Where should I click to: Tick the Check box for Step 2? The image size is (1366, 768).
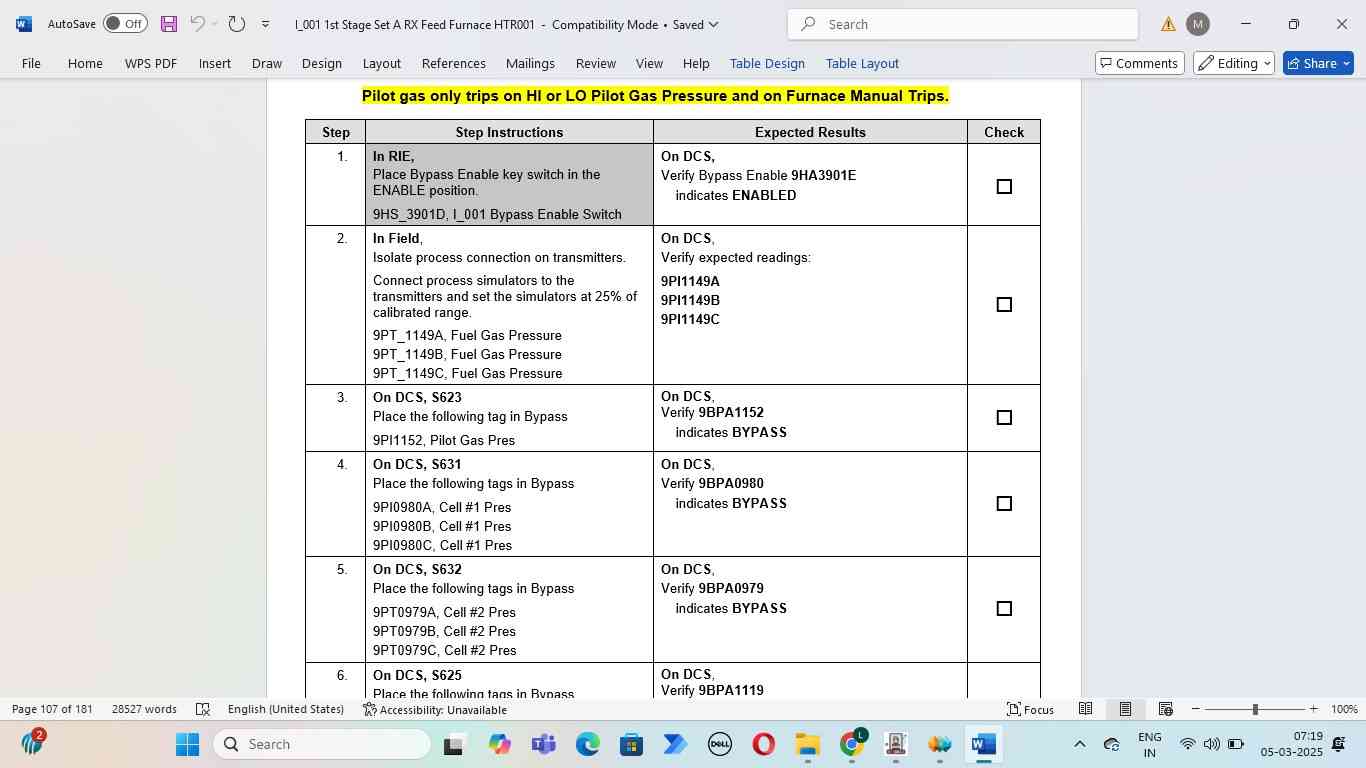click(x=1004, y=305)
